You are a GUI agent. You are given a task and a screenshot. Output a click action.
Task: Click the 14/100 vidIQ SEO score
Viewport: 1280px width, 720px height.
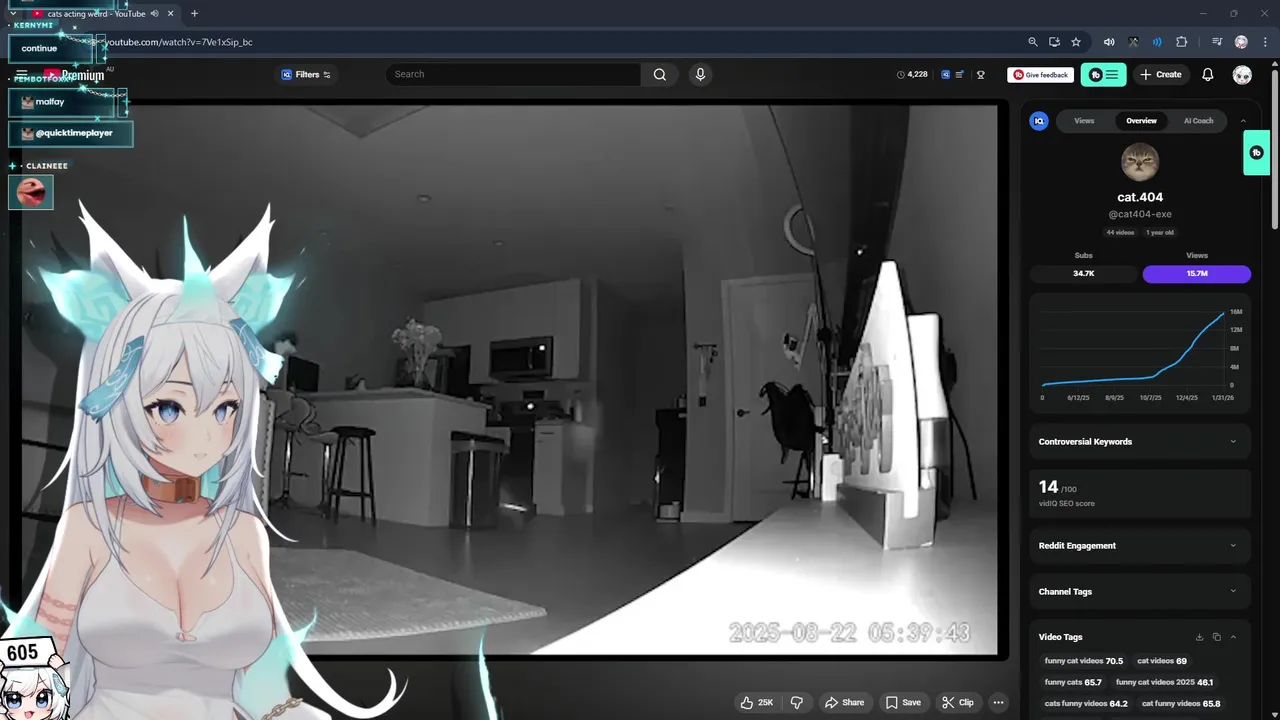(1140, 492)
